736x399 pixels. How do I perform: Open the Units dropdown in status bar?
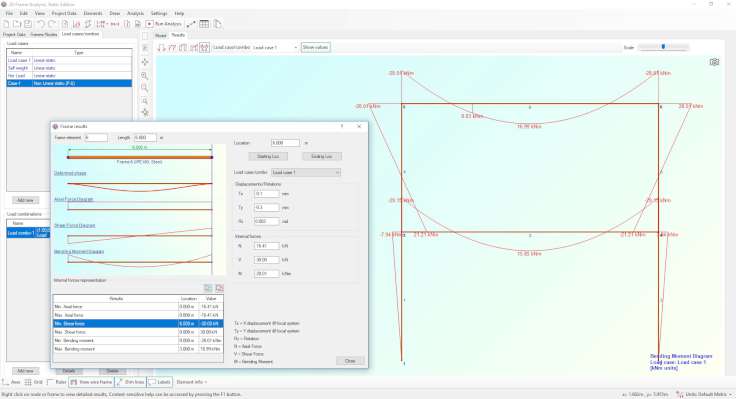point(705,394)
